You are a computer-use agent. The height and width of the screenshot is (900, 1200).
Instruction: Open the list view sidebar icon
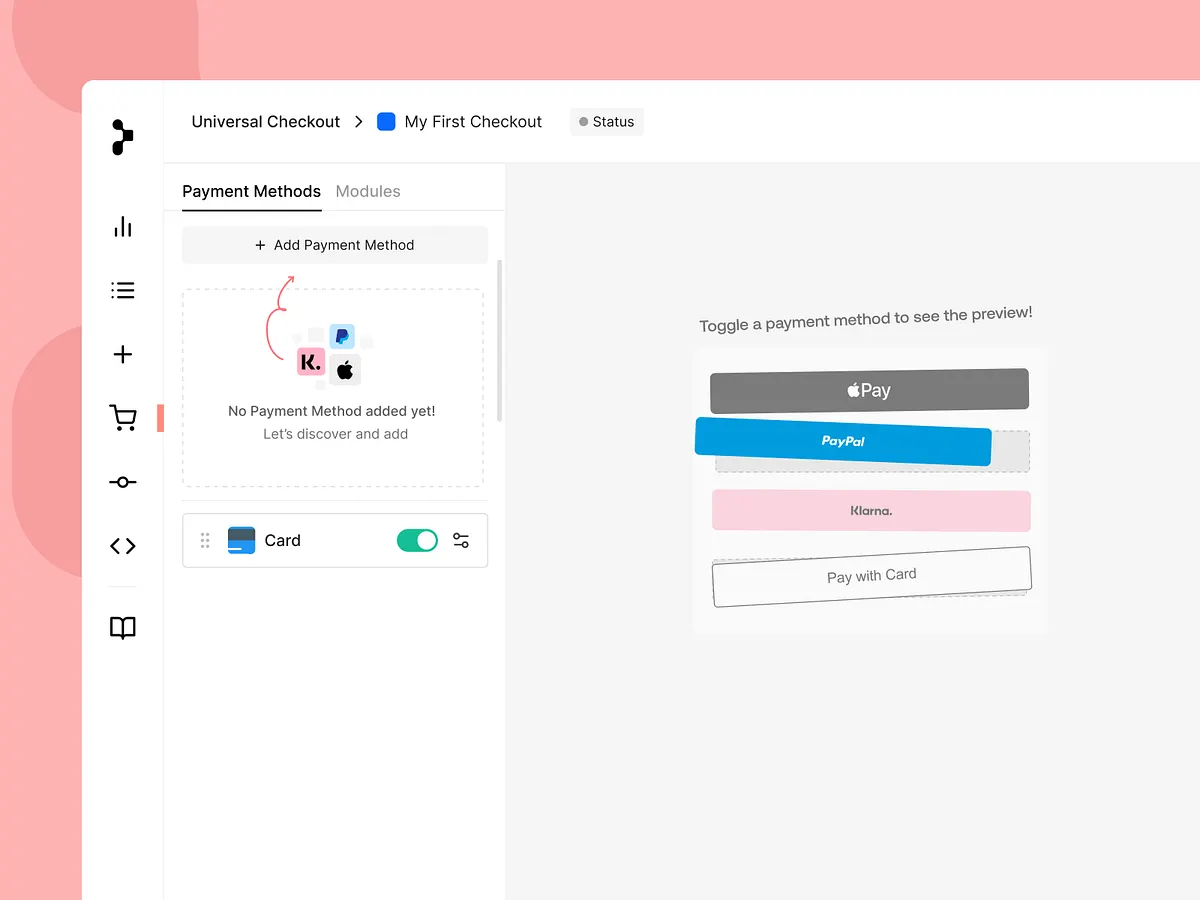(x=123, y=291)
